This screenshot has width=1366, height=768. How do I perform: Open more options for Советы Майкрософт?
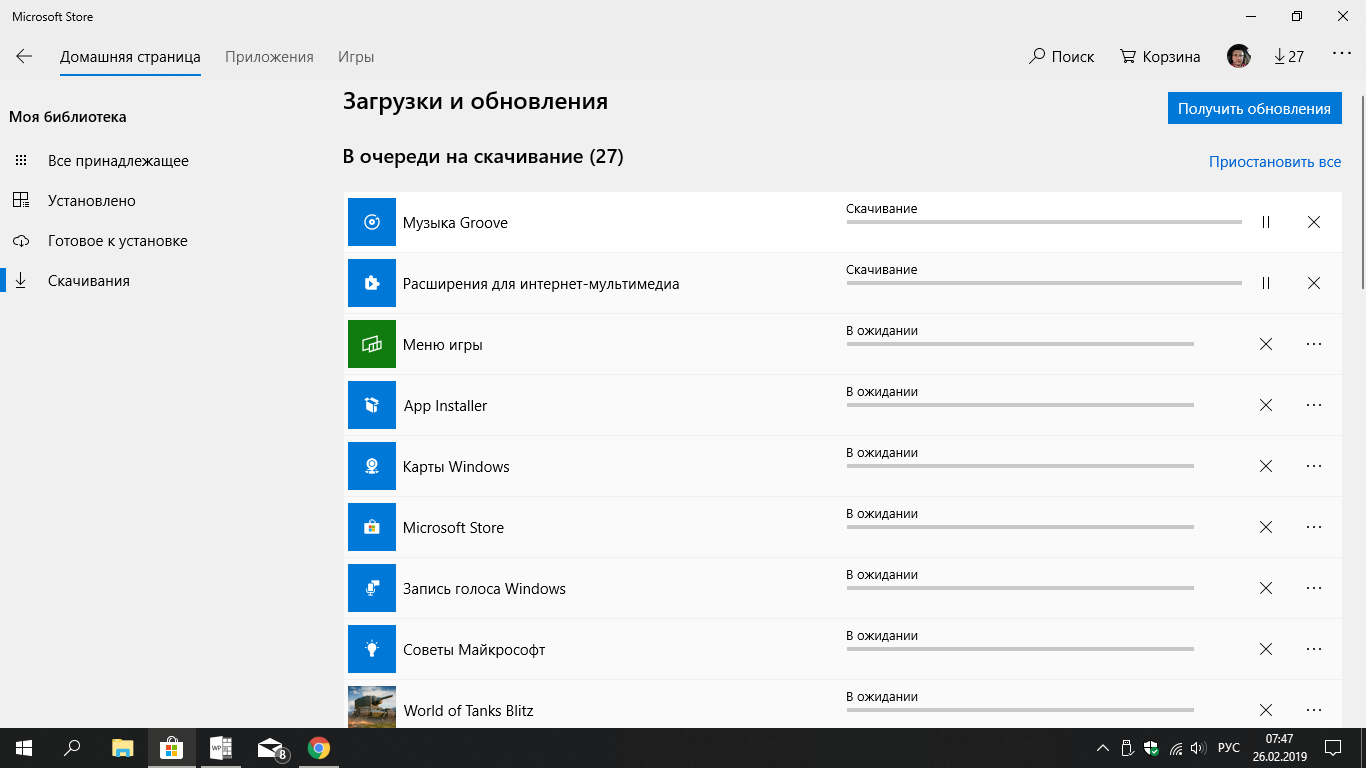pos(1314,649)
